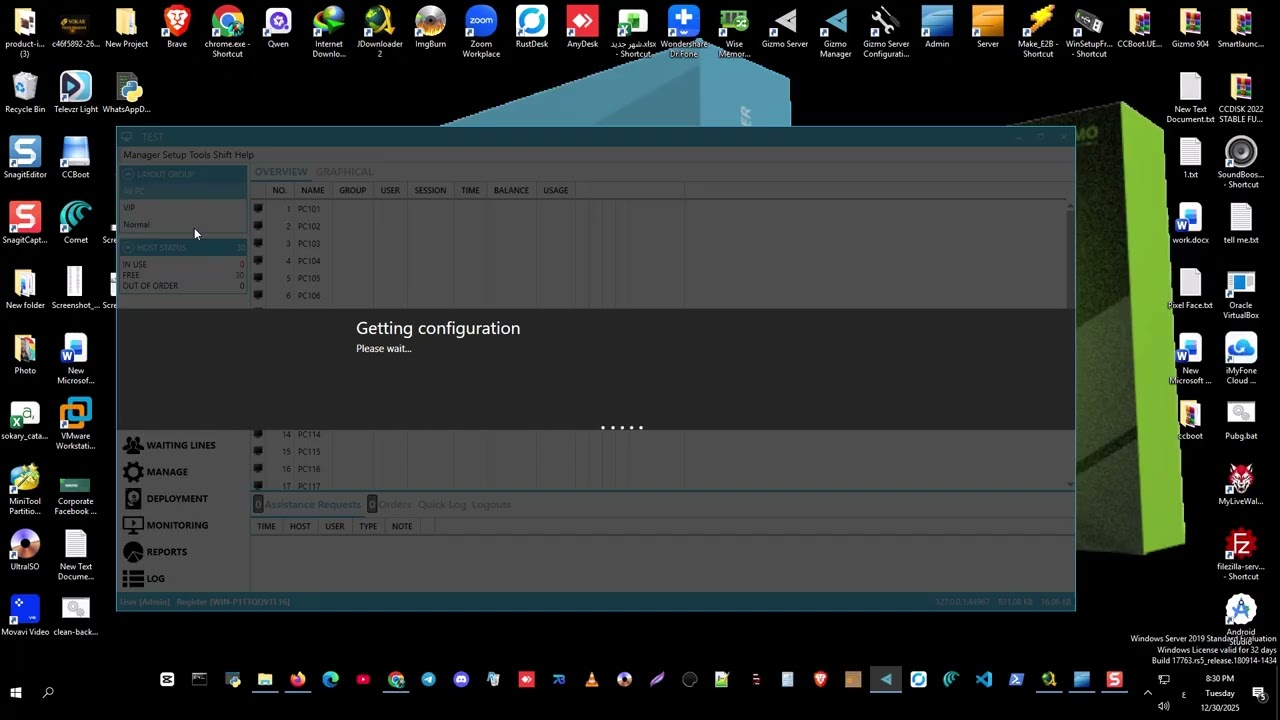Viewport: 1280px width, 720px height.
Task: Open AnyDesk desktop icon
Action: point(582,27)
